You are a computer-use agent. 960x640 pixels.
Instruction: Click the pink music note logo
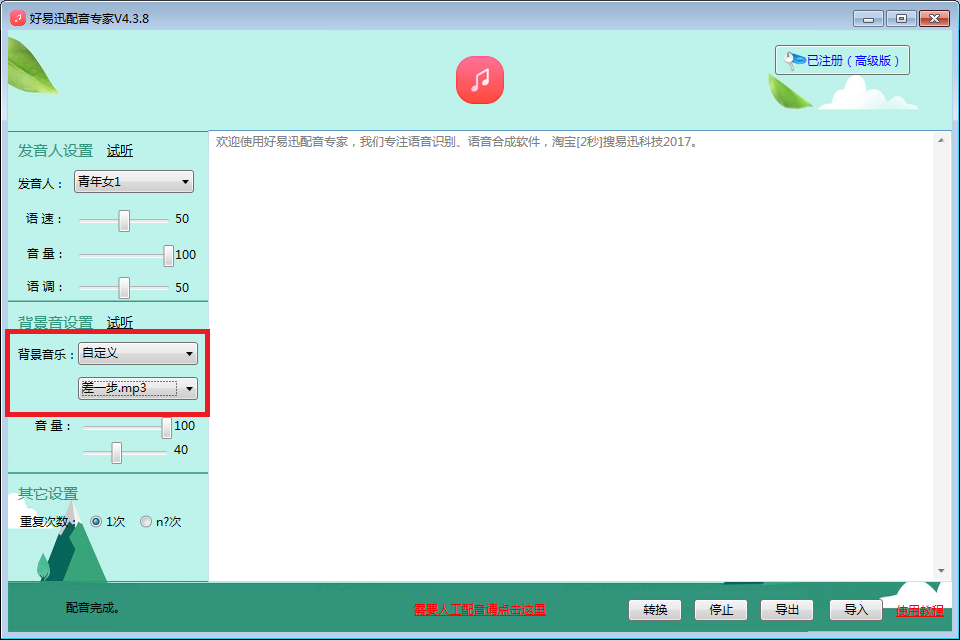pyautogui.click(x=479, y=80)
